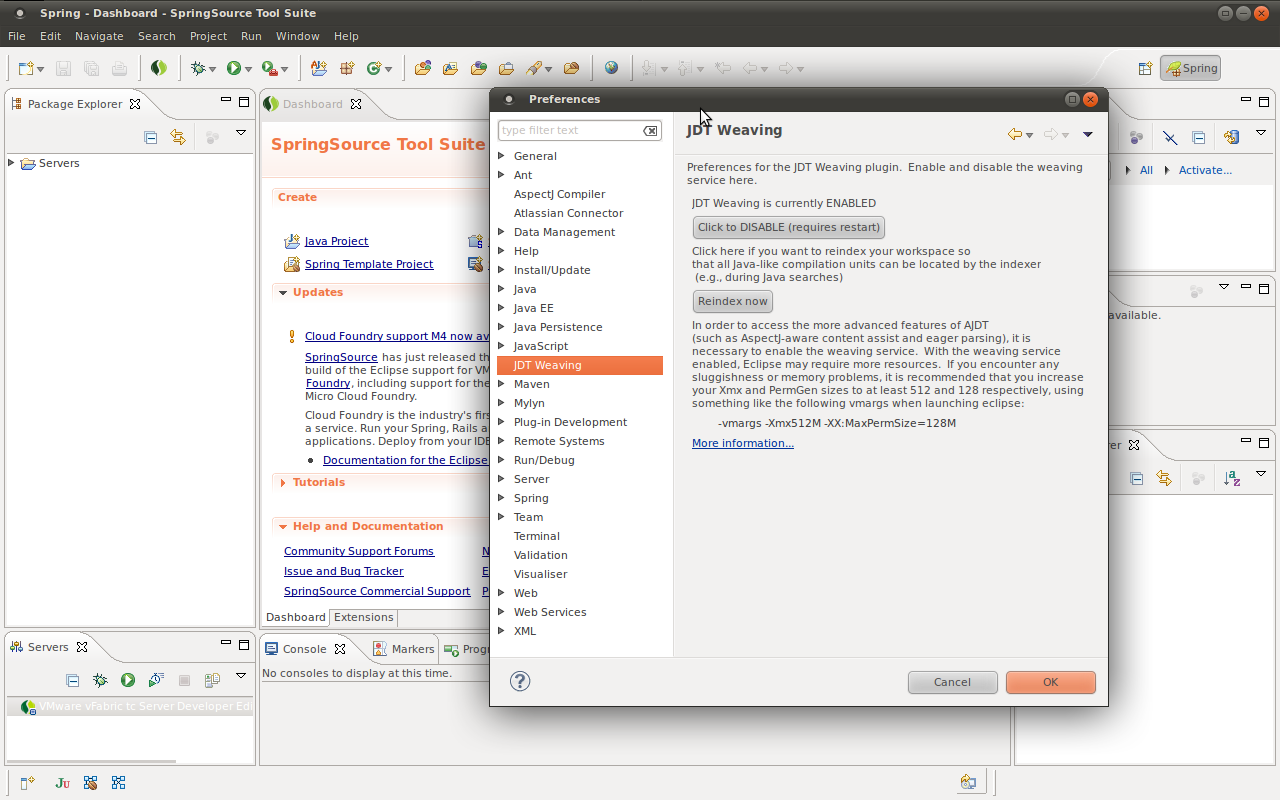Click the Activate... link in the right panel
Screen dimensions: 1280x800
1205,170
